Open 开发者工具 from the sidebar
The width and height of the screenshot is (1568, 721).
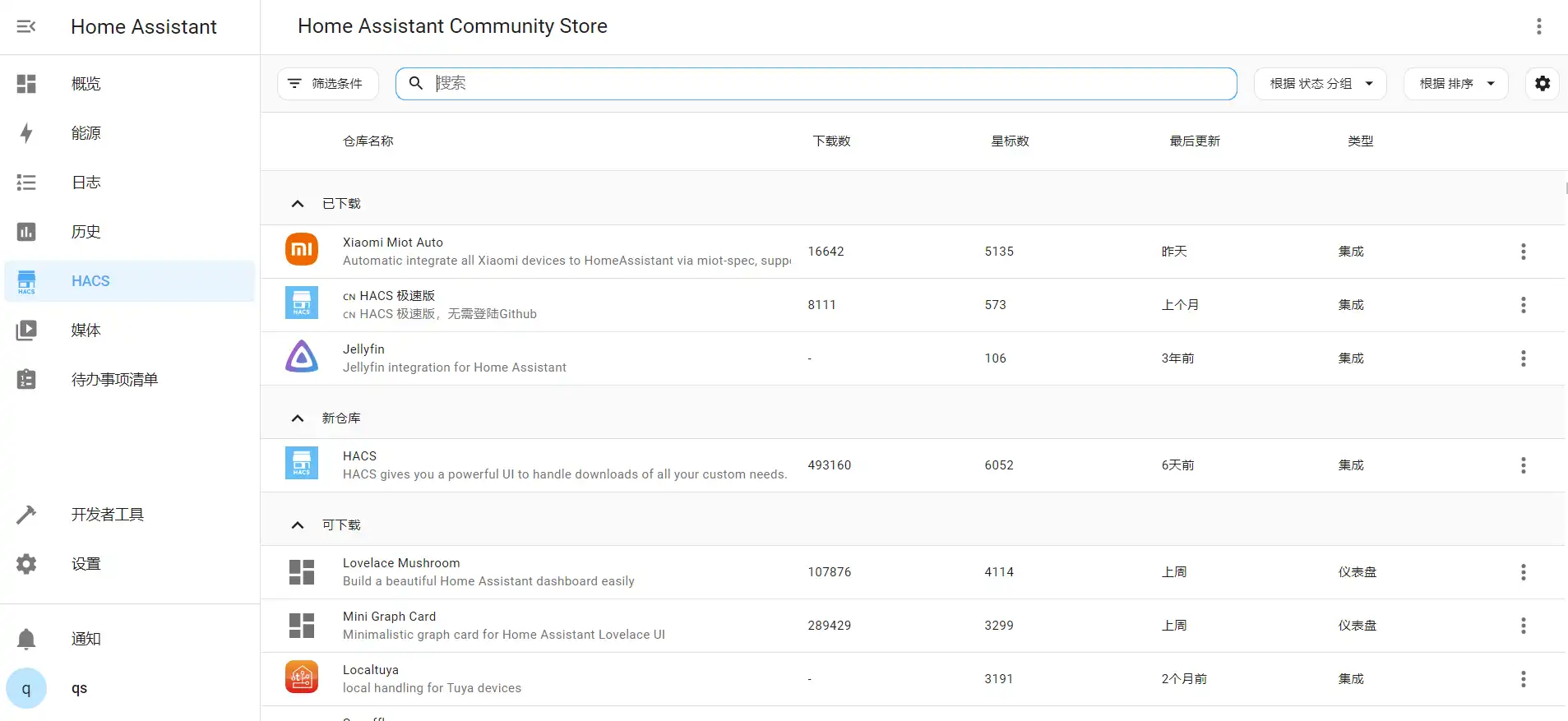coord(107,515)
